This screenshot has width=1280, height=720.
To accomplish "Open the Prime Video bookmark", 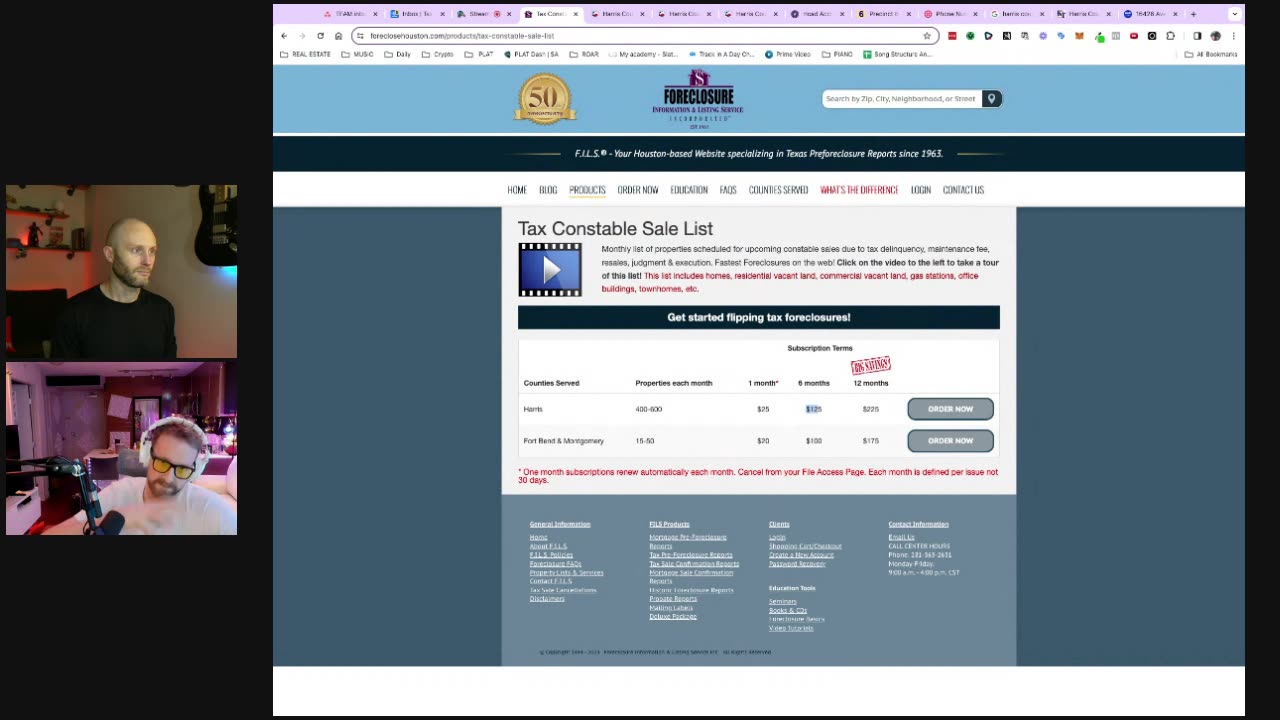I will (x=788, y=54).
